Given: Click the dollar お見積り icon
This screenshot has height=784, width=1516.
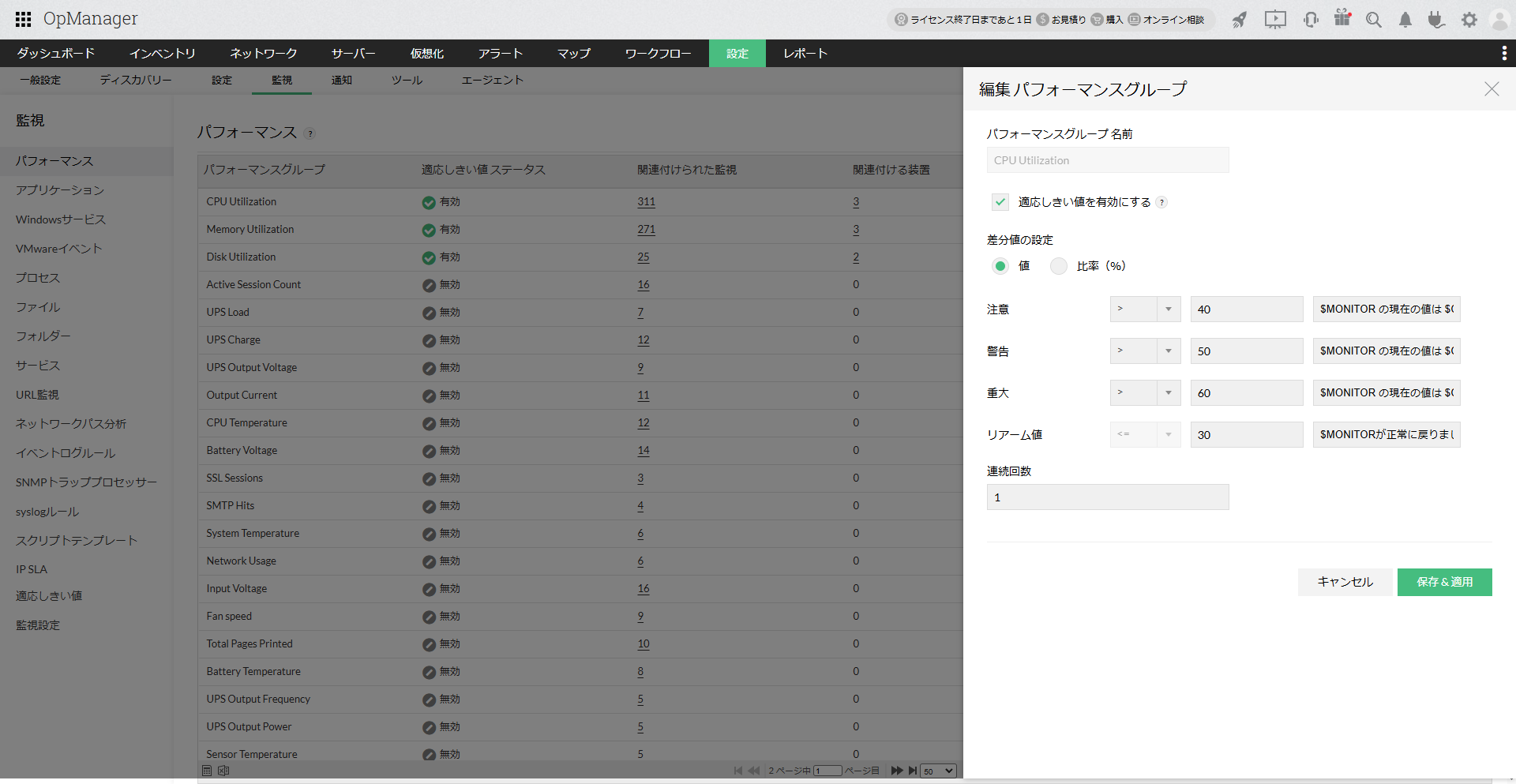Looking at the screenshot, I should 1042,20.
